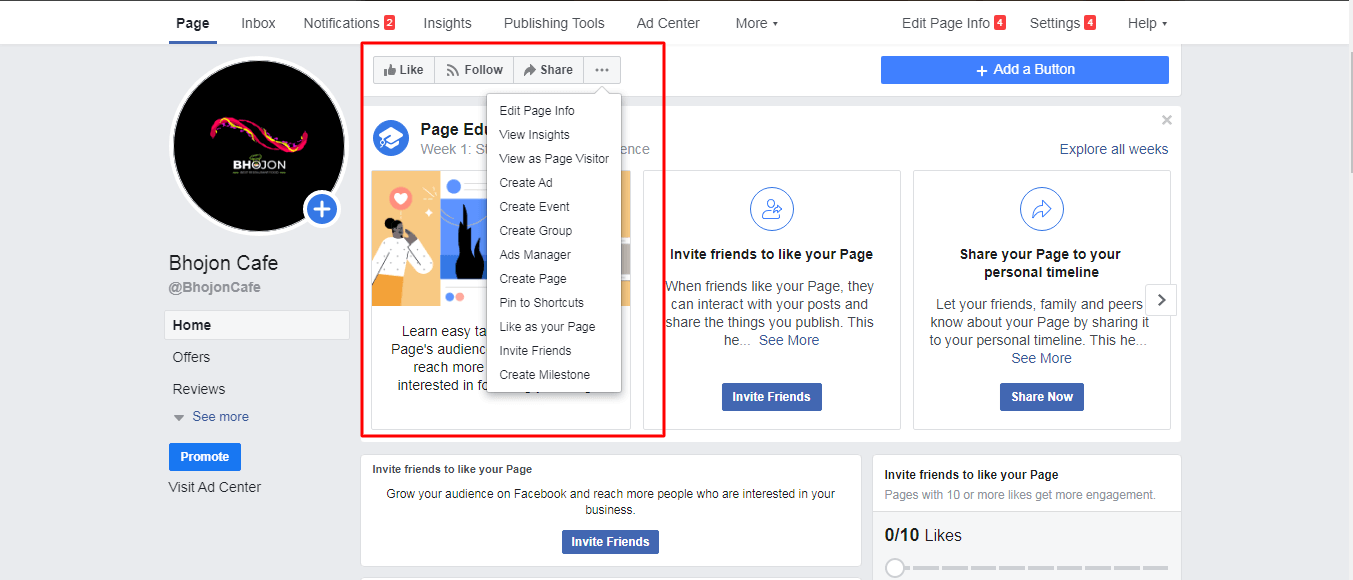Open the More menu in top navigation
1353x580 pixels.
756,22
